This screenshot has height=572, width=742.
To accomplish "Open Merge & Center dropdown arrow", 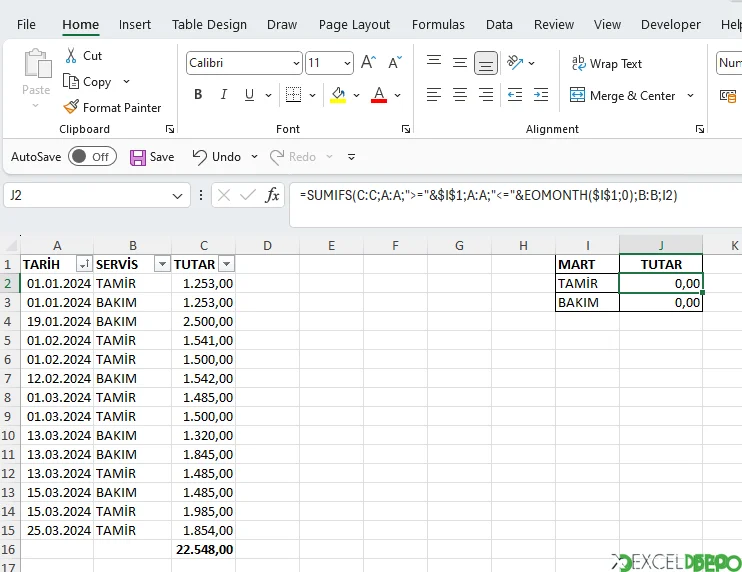I will 690,96.
